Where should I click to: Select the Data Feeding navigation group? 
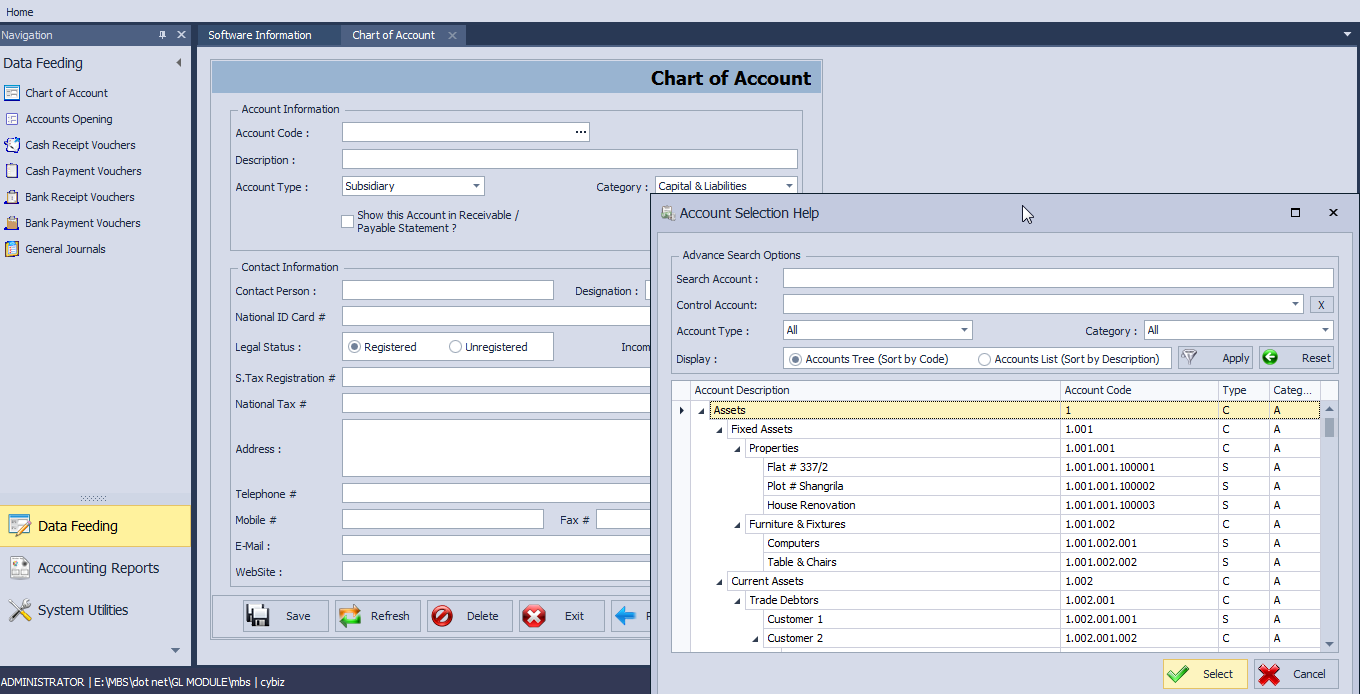(95, 526)
